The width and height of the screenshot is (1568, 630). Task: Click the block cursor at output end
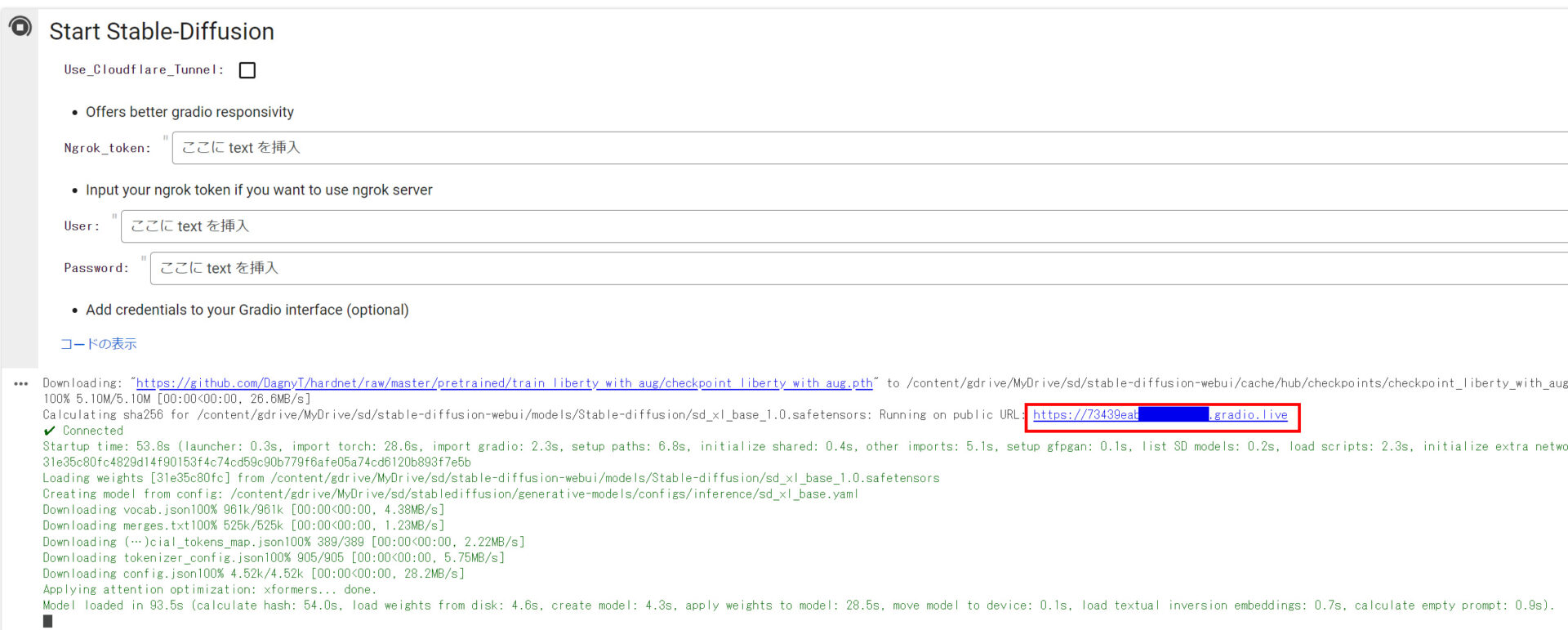pyautogui.click(x=47, y=621)
